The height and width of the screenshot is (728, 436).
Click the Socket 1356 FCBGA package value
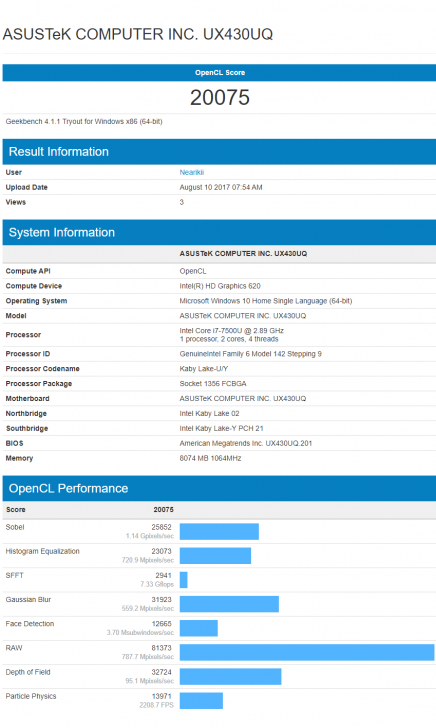coord(213,384)
